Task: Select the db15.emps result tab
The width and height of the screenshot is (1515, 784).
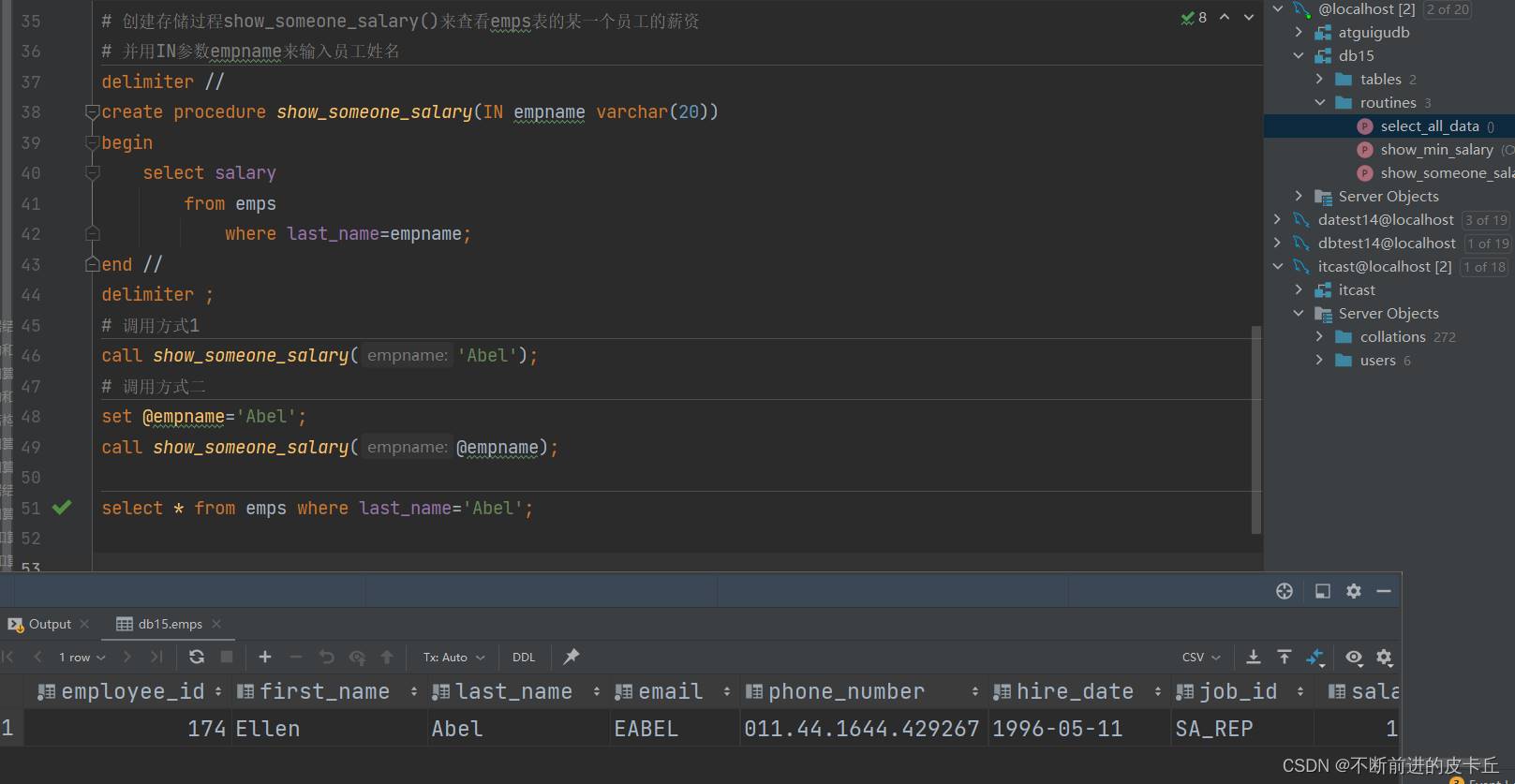Action: (170, 624)
